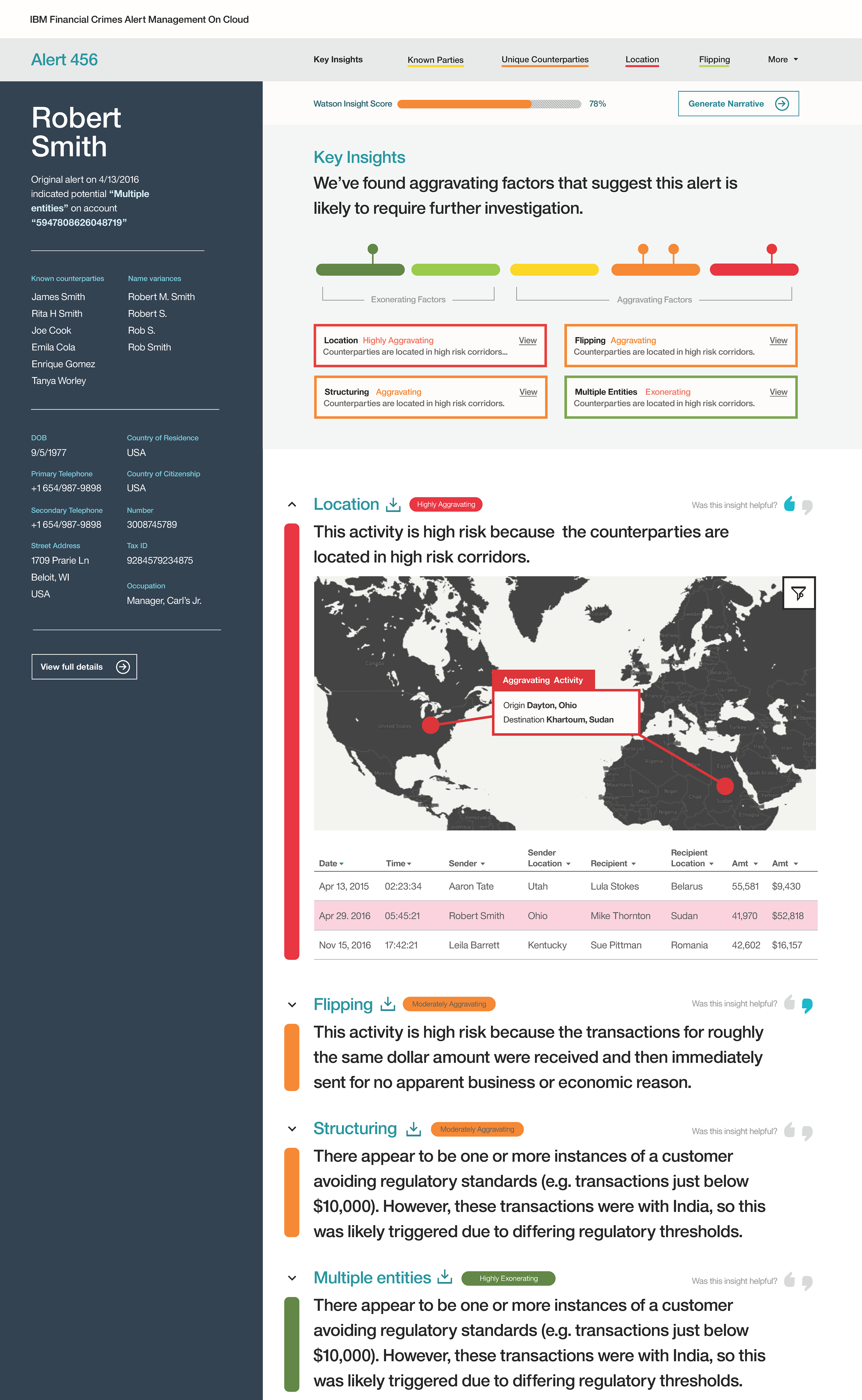Expand the Structuring section

point(292,1129)
